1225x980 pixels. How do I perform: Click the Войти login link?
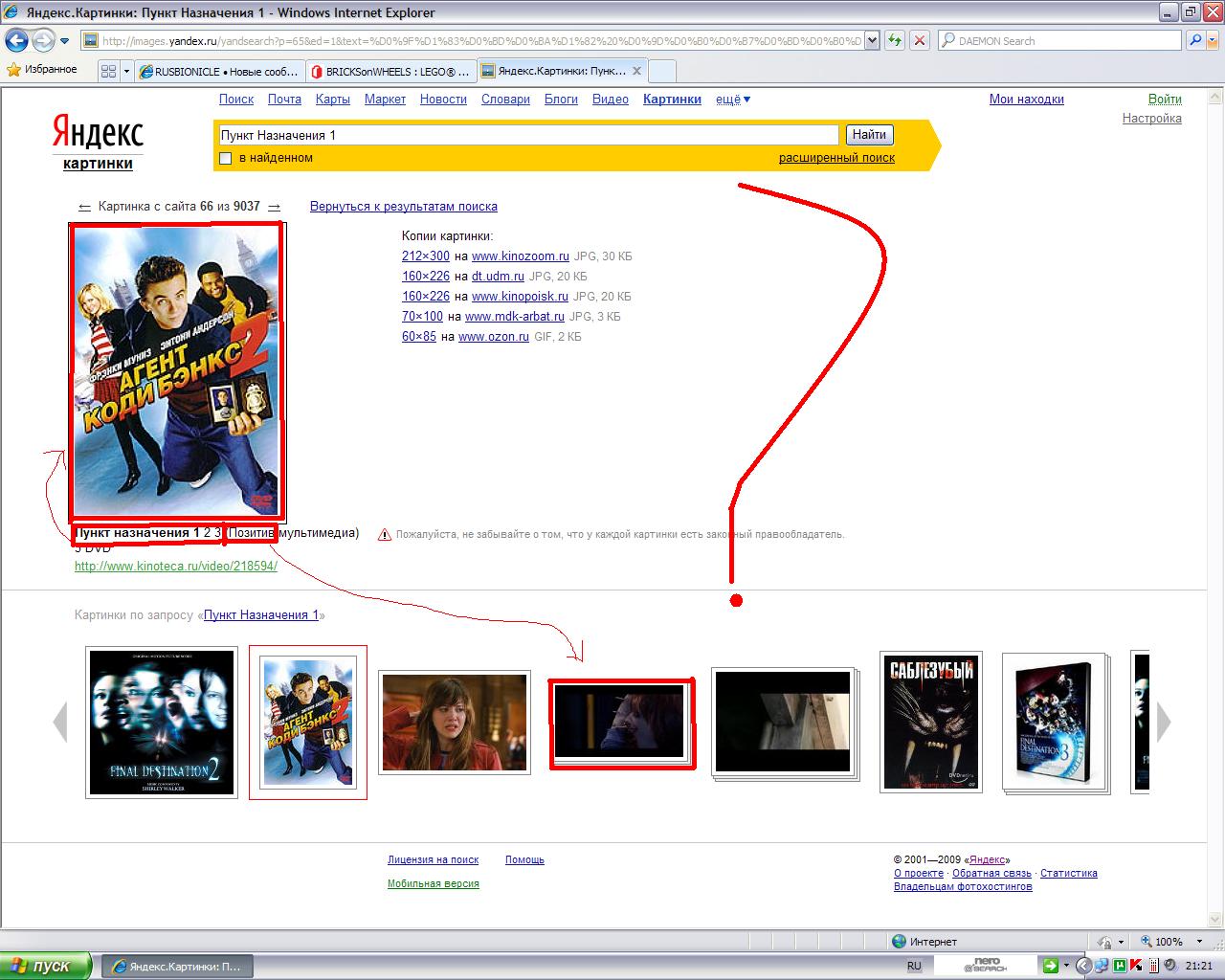click(1165, 100)
